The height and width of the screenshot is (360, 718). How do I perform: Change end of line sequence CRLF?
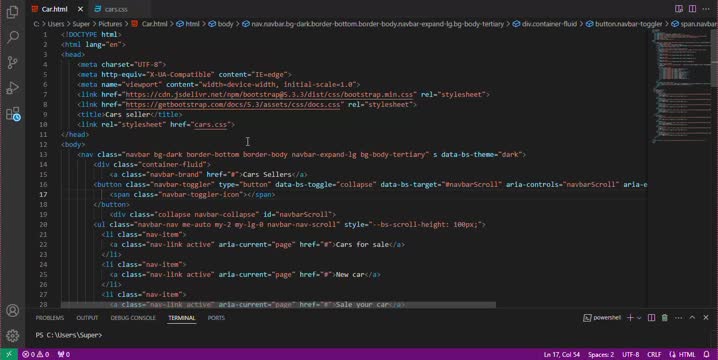pos(654,355)
